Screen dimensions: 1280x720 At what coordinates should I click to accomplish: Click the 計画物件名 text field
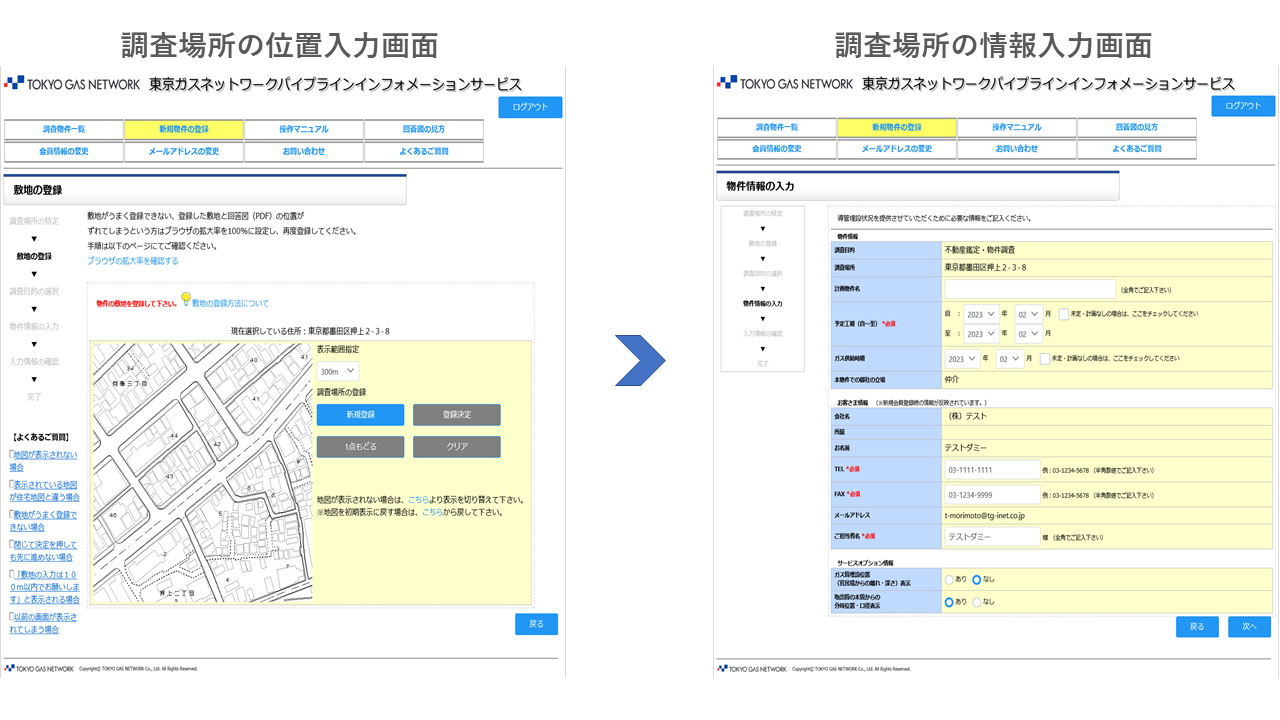pos(1029,289)
